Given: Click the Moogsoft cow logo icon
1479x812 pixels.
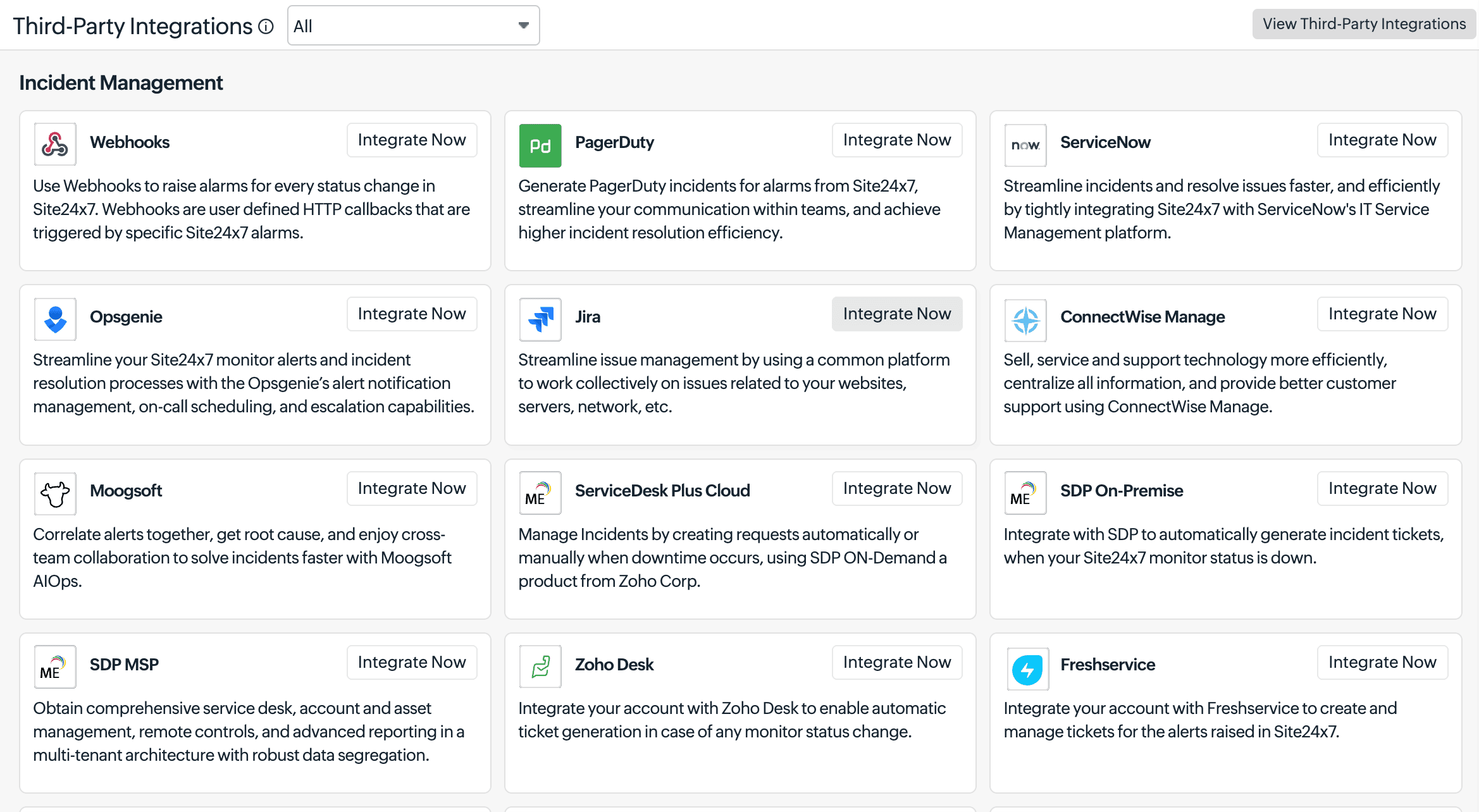Looking at the screenshot, I should click(x=55, y=493).
